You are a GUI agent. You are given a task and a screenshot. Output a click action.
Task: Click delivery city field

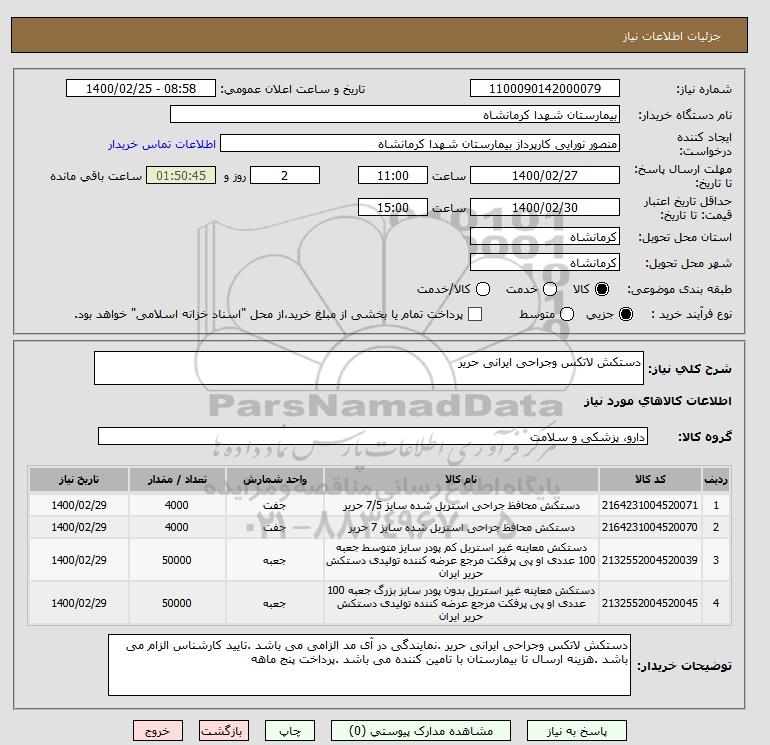pos(545,262)
